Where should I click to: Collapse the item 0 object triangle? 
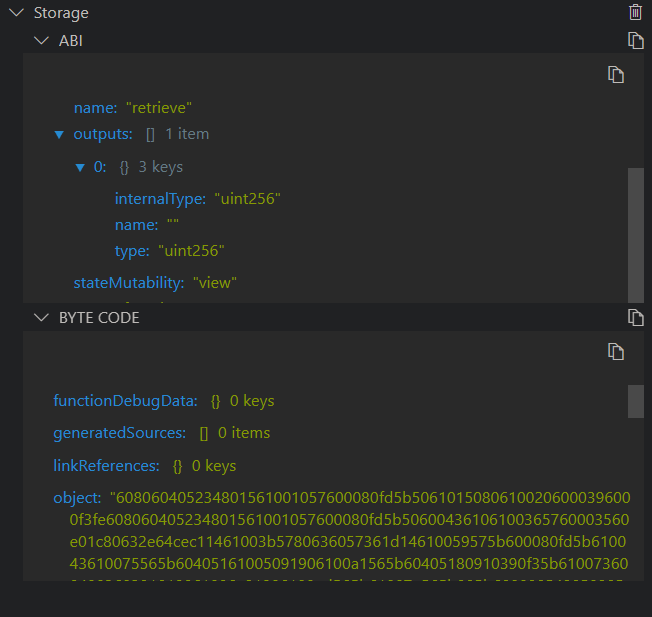[80, 167]
